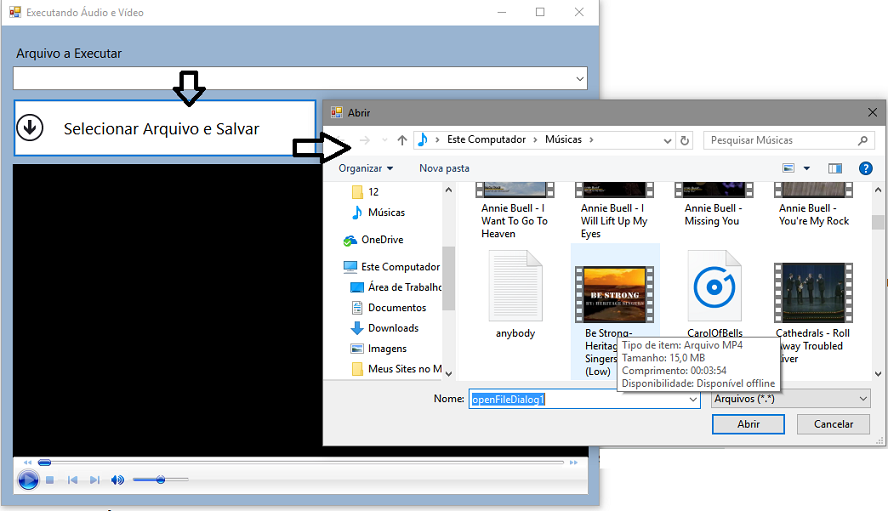Maximize the Executando Áudio e Vídeo window

pyautogui.click(x=540, y=12)
